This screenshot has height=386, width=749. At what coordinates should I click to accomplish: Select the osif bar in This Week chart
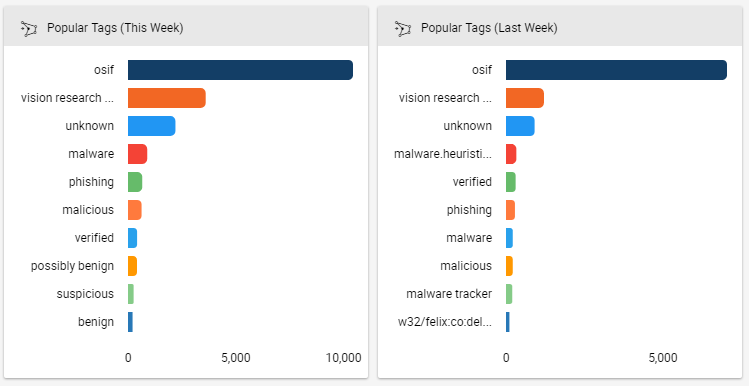[x=240, y=70]
